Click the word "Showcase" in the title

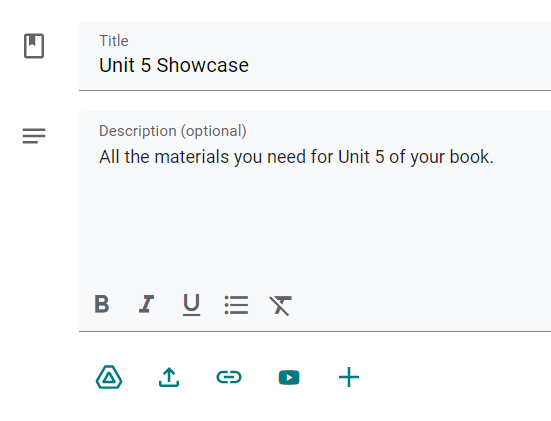point(203,65)
